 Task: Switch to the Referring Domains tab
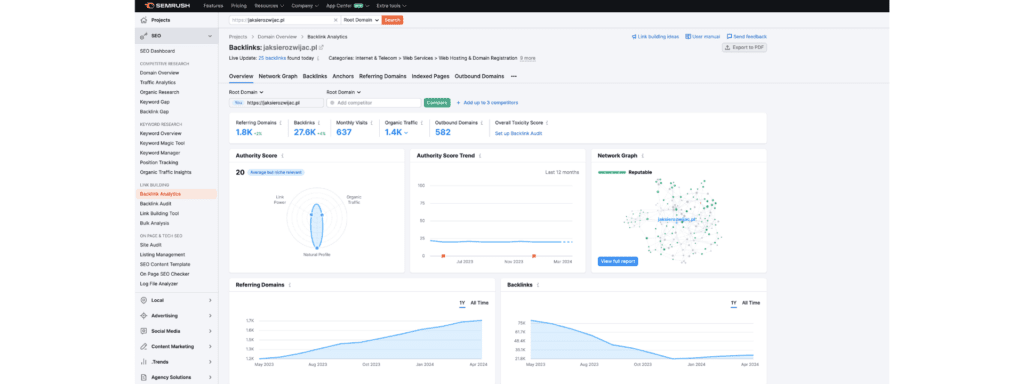tap(383, 76)
